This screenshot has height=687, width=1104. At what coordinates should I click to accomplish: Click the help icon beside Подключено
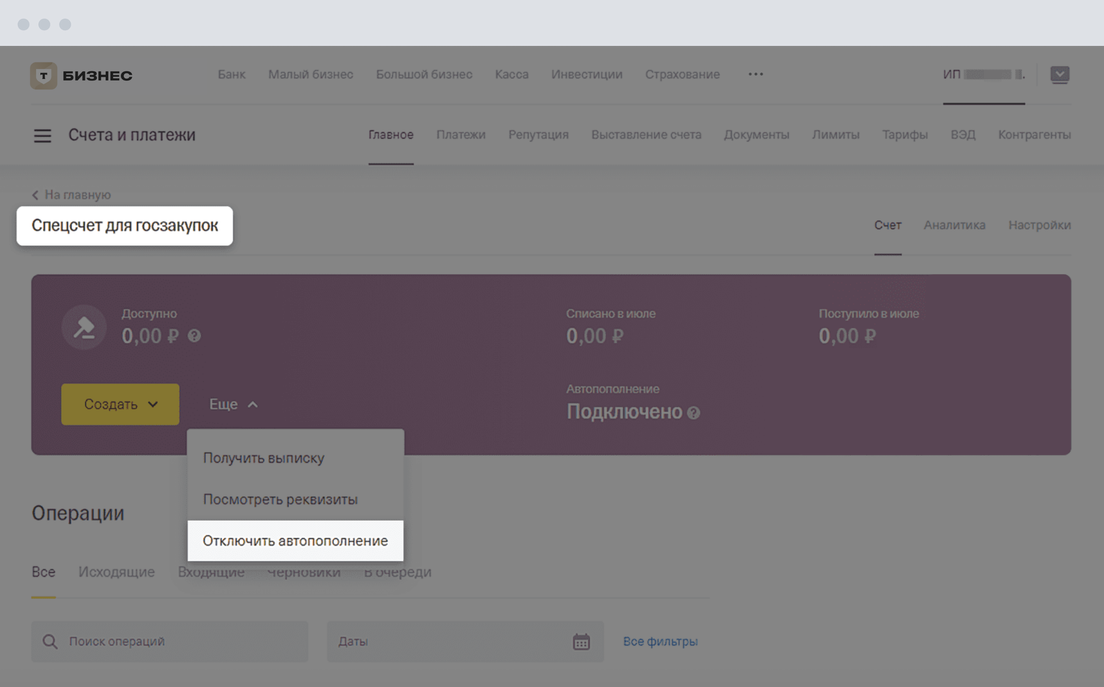(693, 413)
